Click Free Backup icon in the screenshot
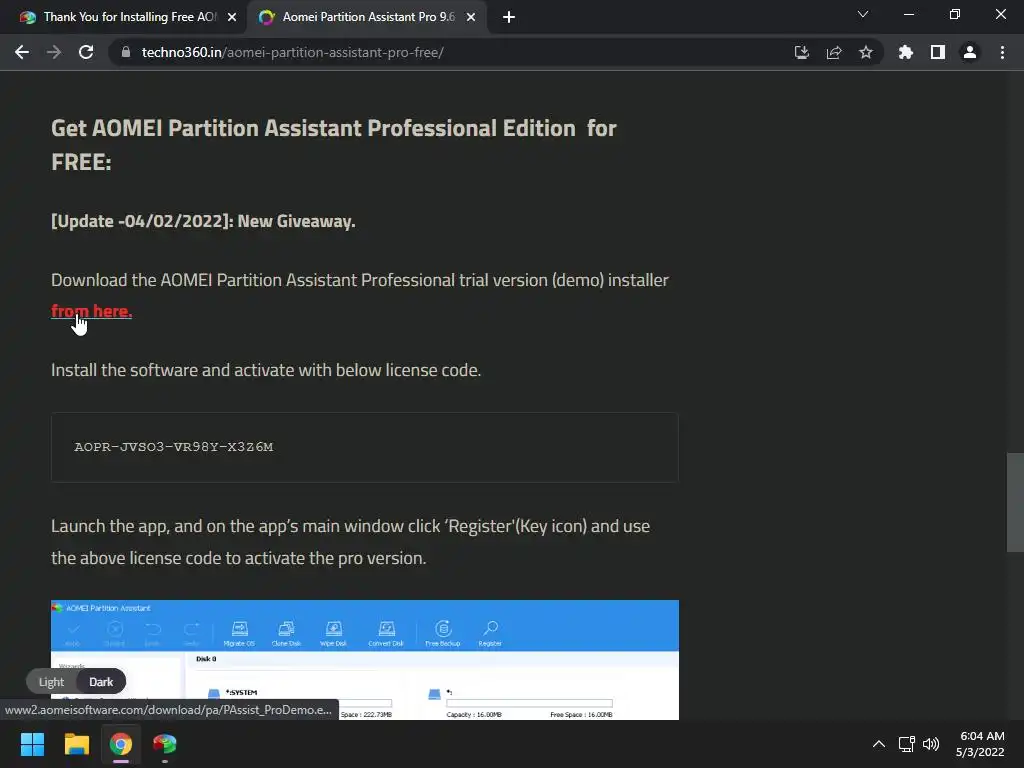1024x768 pixels. (443, 633)
